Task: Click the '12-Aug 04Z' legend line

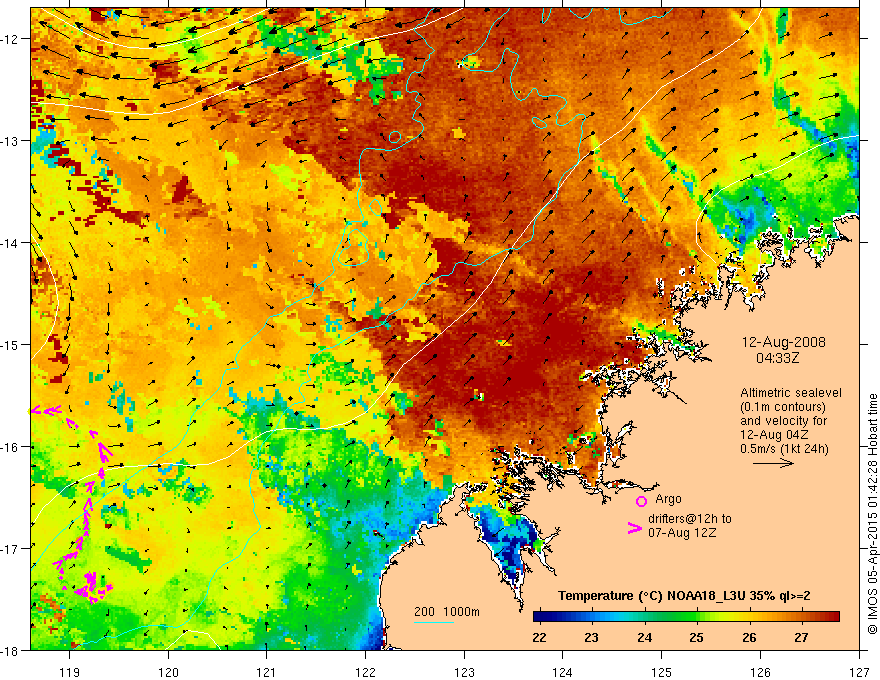Action: (774, 435)
